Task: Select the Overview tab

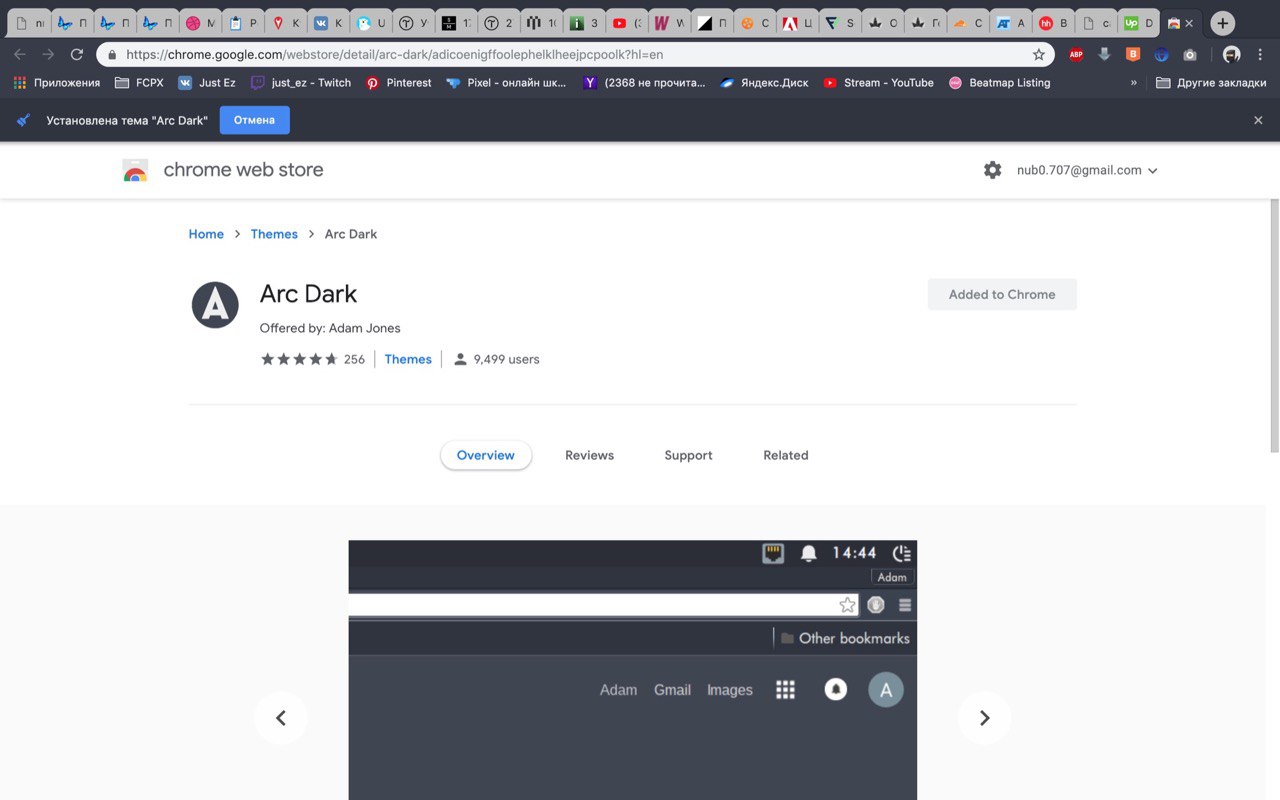Action: (486, 455)
